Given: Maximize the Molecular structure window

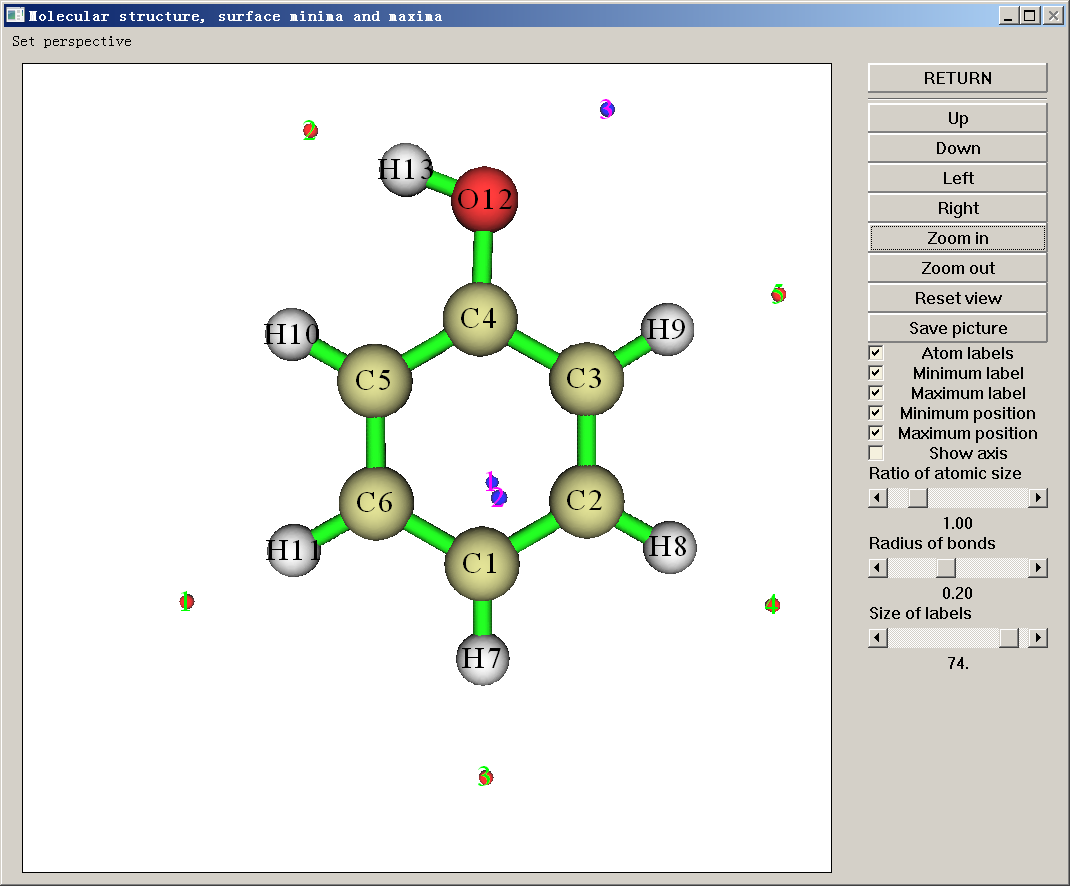Looking at the screenshot, I should tap(1030, 15).
